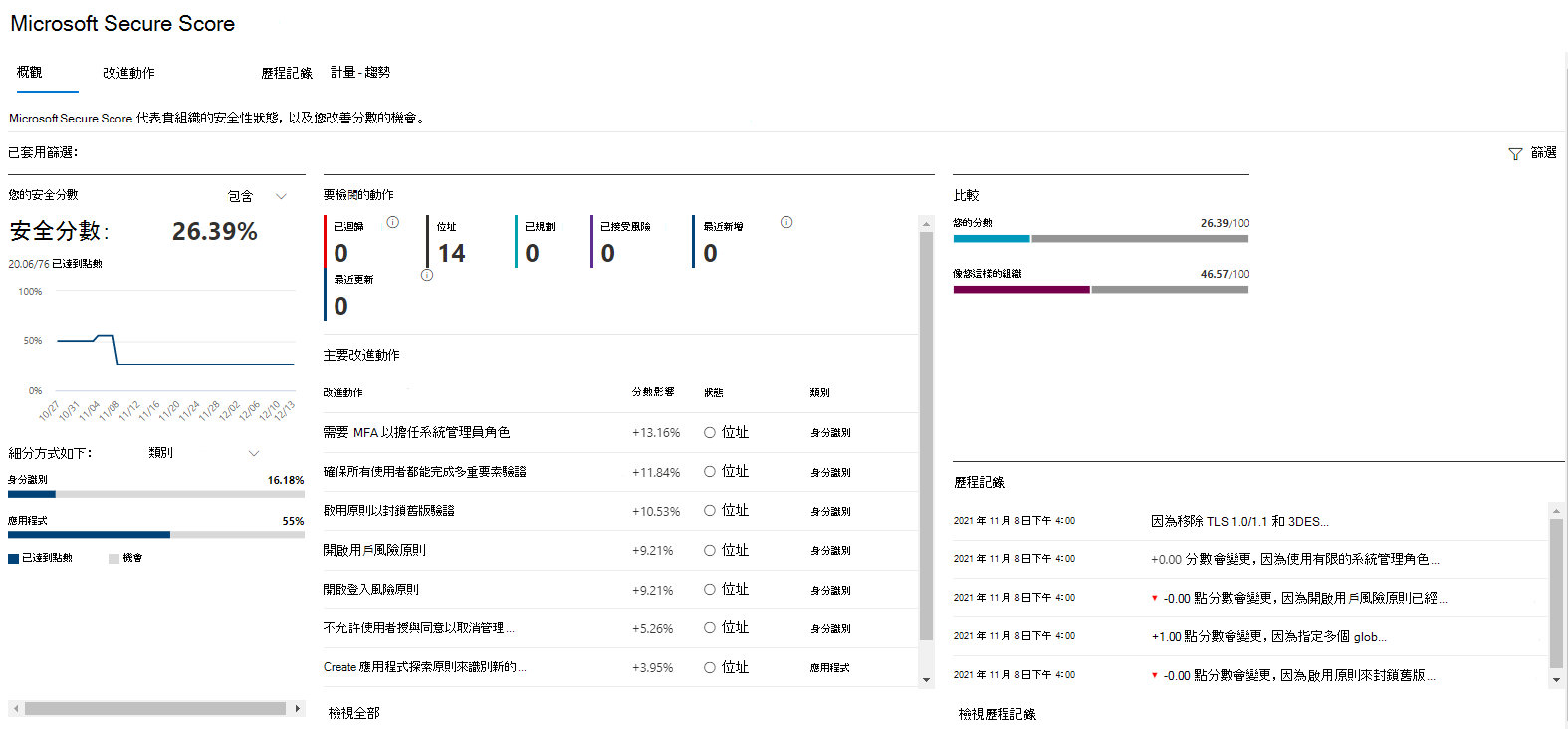
Task: Click red down indicator on 開啟用戶風險原則 history entry
Action: [1155, 599]
